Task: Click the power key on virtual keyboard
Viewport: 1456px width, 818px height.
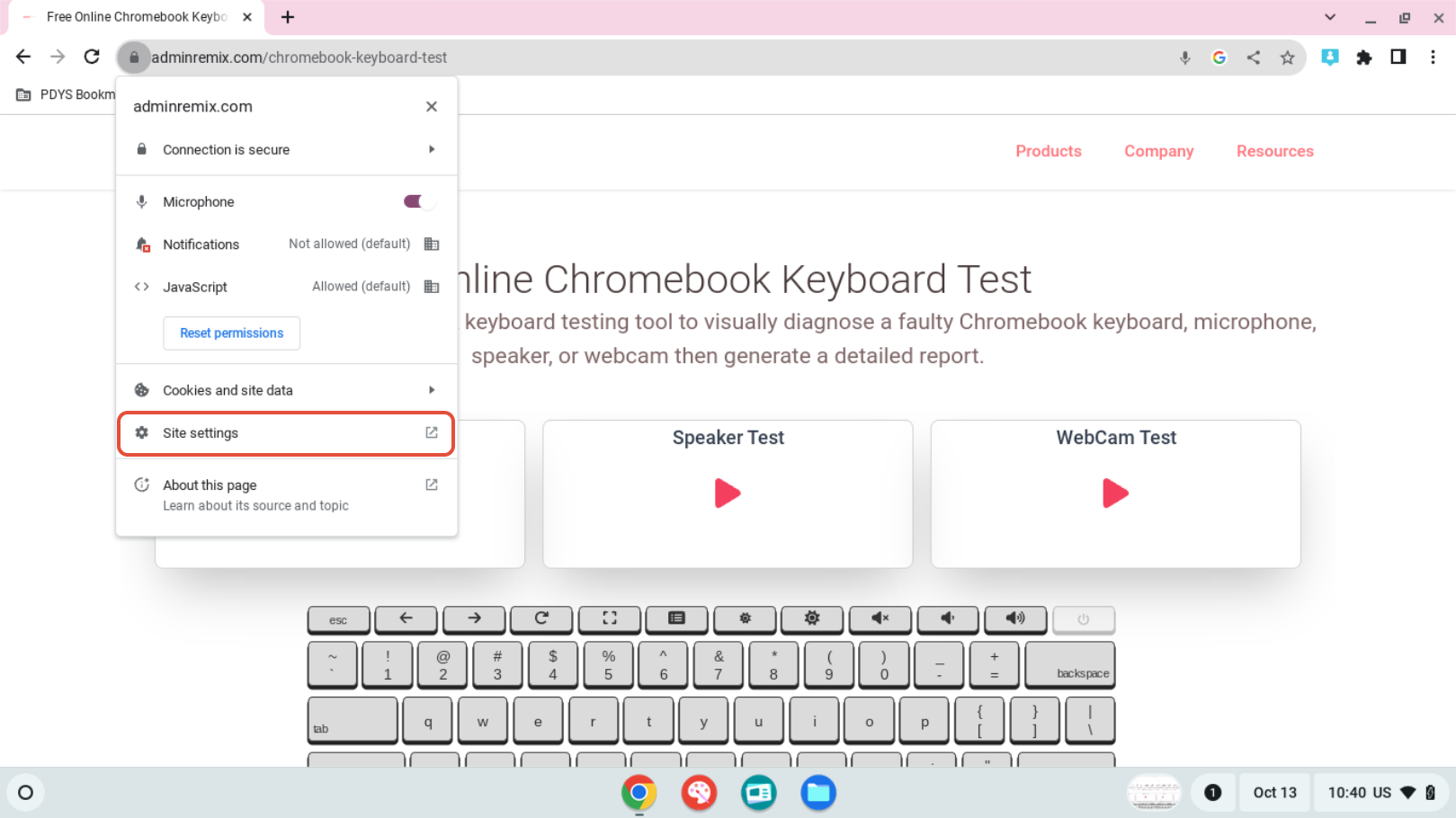Action: pos(1084,619)
